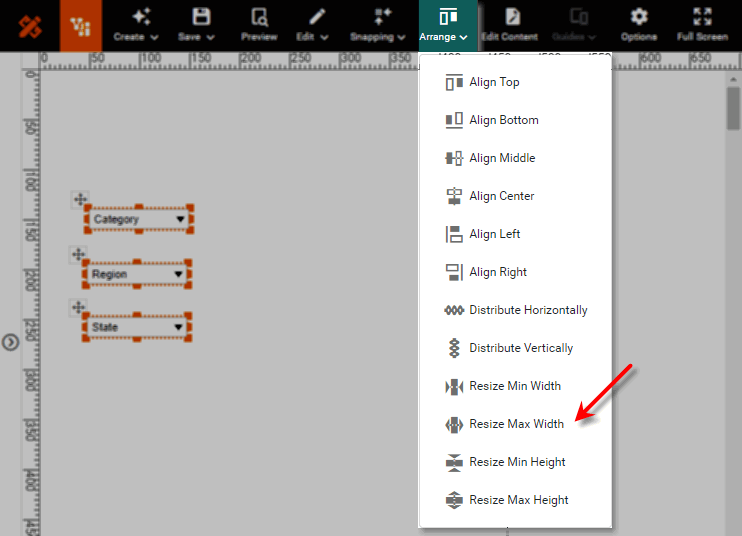Screen dimensions: 742x536
Task: Click the Align Middle icon in menu
Action: [x=454, y=159]
